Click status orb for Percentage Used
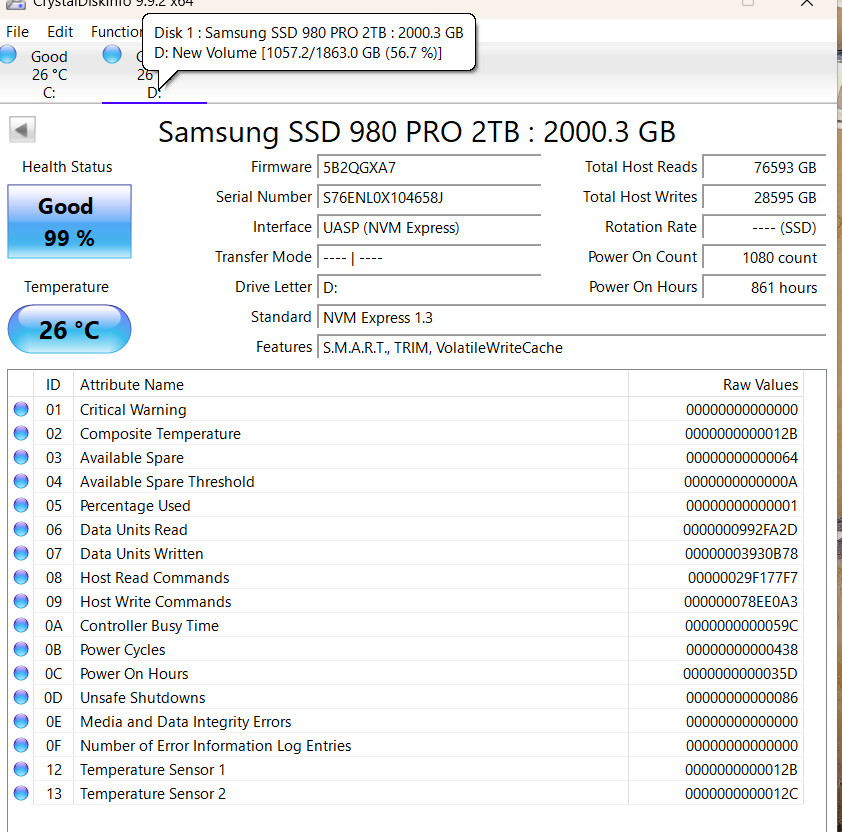The image size is (842, 832). point(21,505)
